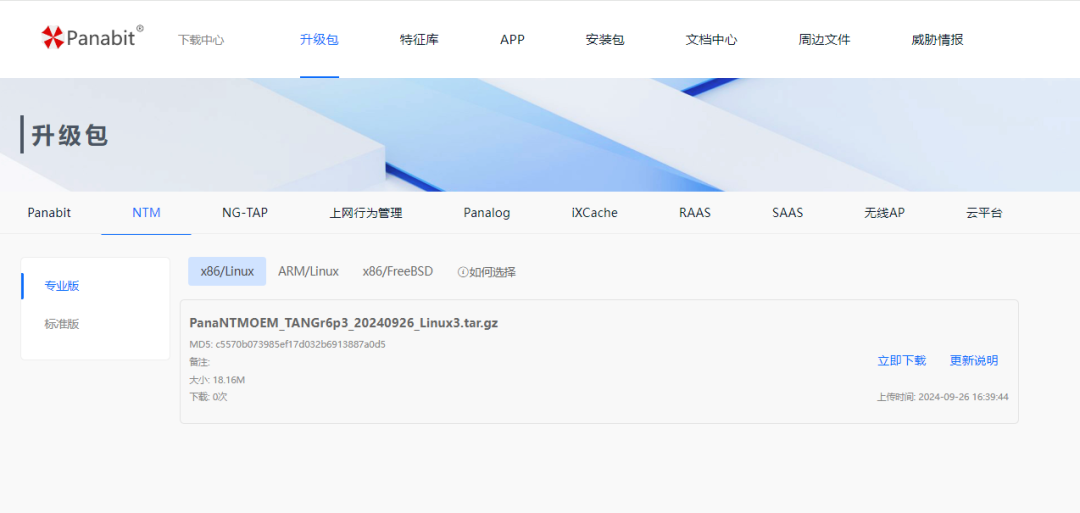
Task: Click 立即下载 for the PanaNTMOEM package
Action: (902, 360)
